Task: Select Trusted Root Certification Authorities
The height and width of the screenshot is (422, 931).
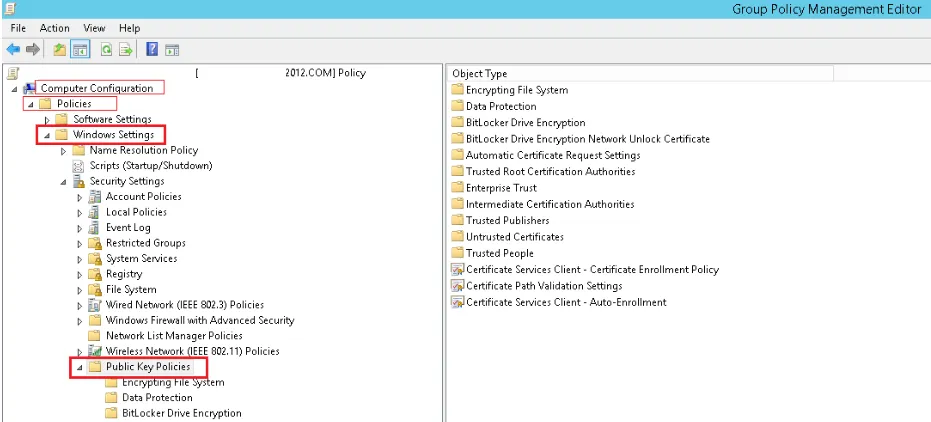Action: 550,172
